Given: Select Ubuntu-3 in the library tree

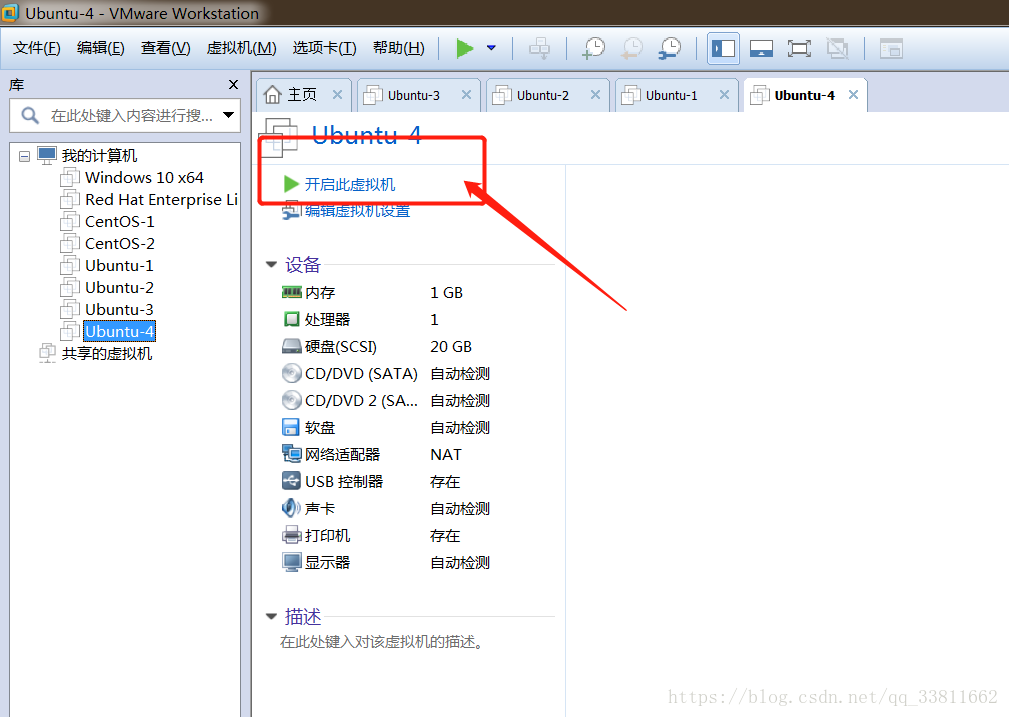Looking at the screenshot, I should [119, 309].
